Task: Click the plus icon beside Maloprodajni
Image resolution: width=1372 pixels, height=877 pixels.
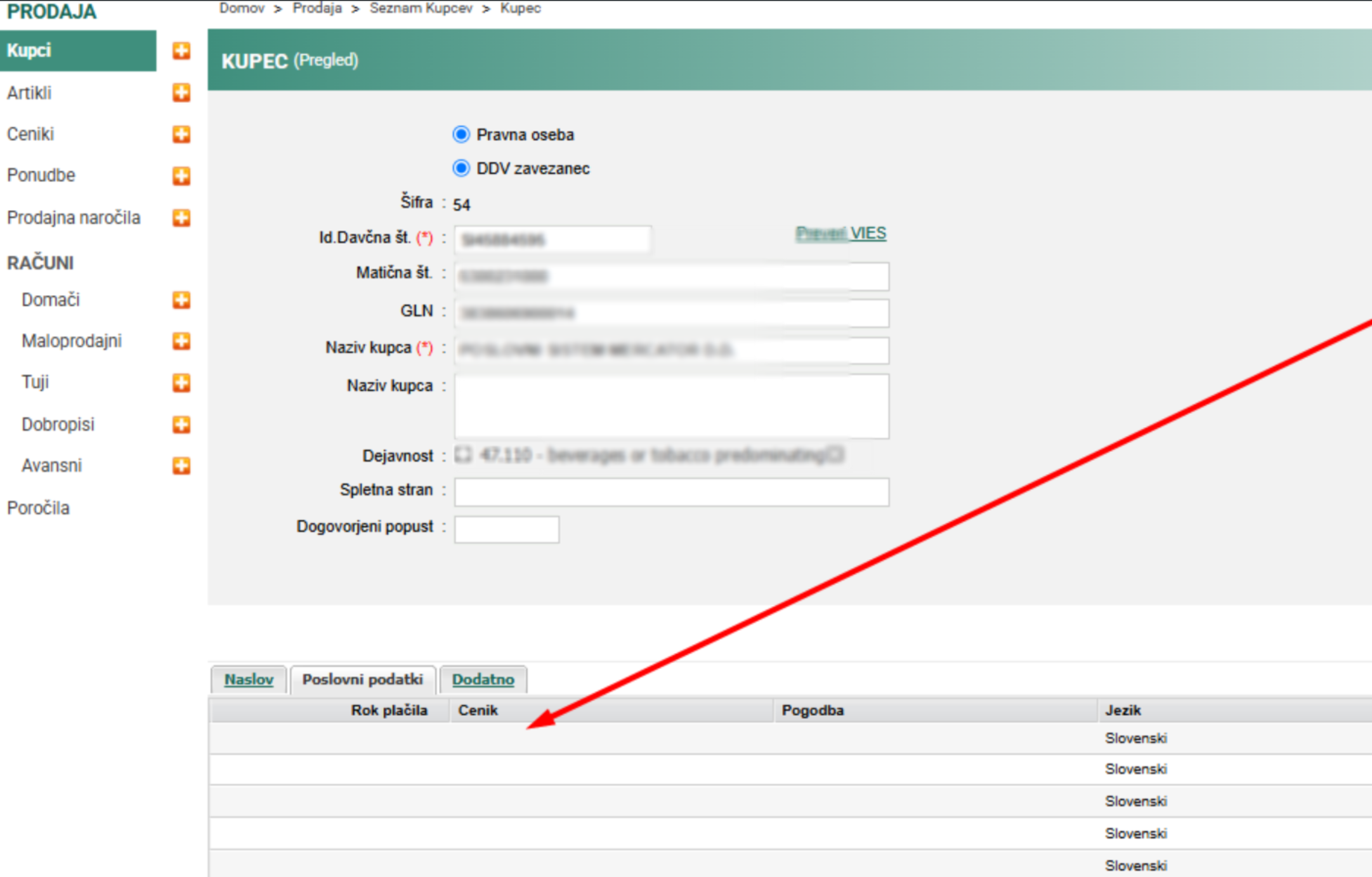Action: click(x=181, y=341)
